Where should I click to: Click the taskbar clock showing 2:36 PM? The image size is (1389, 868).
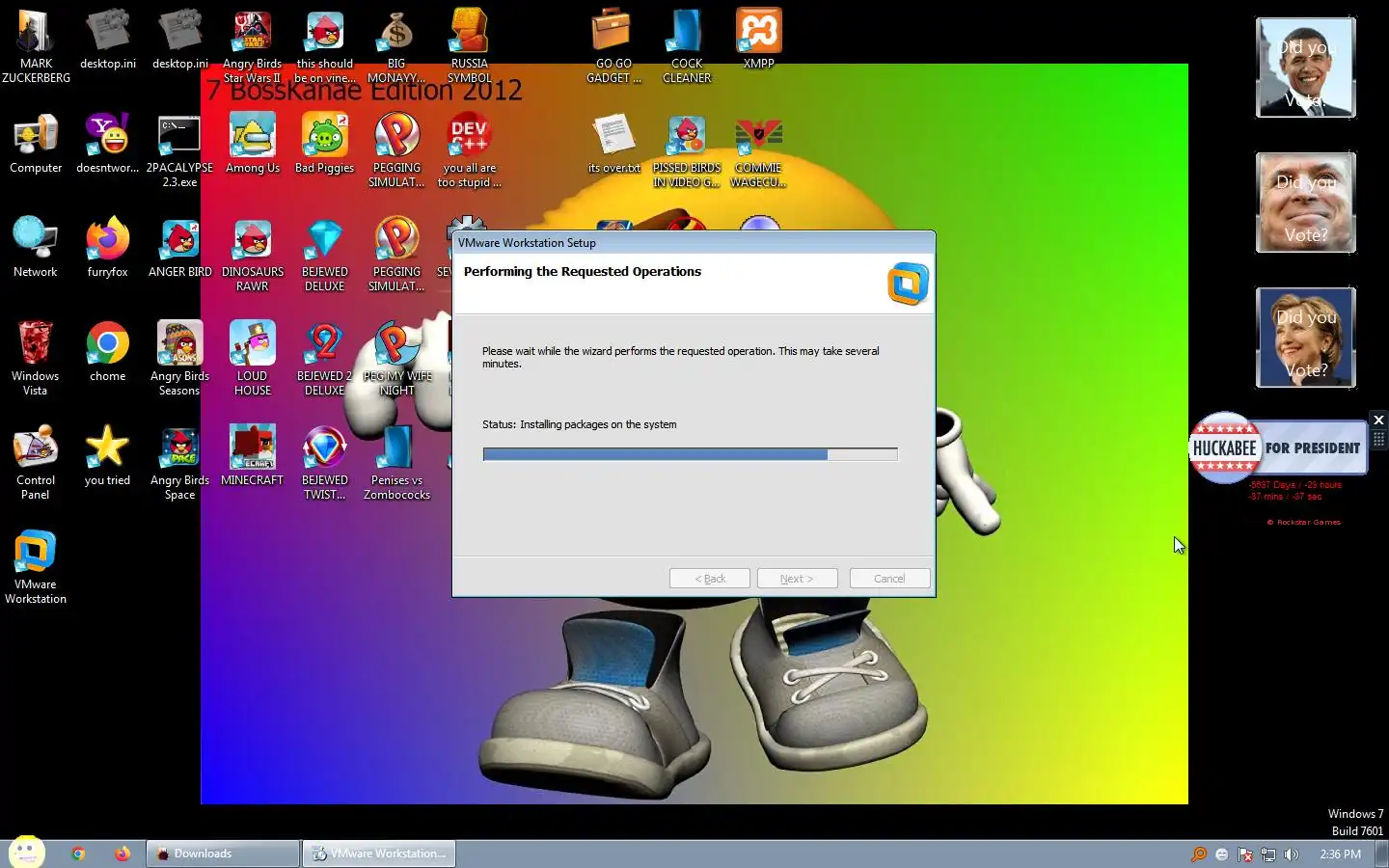pos(1340,854)
